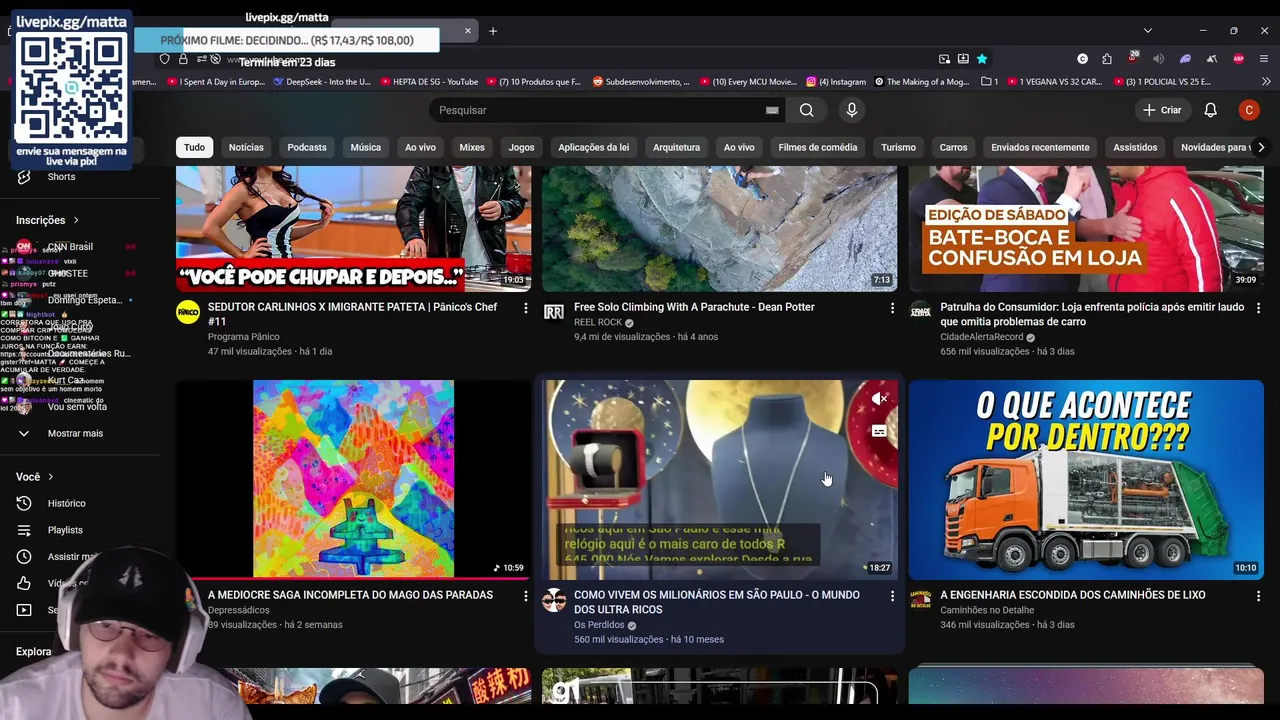1280x720 pixels.
Task: Open the Caminhões no Detalhe channel avatar
Action: [x=920, y=600]
